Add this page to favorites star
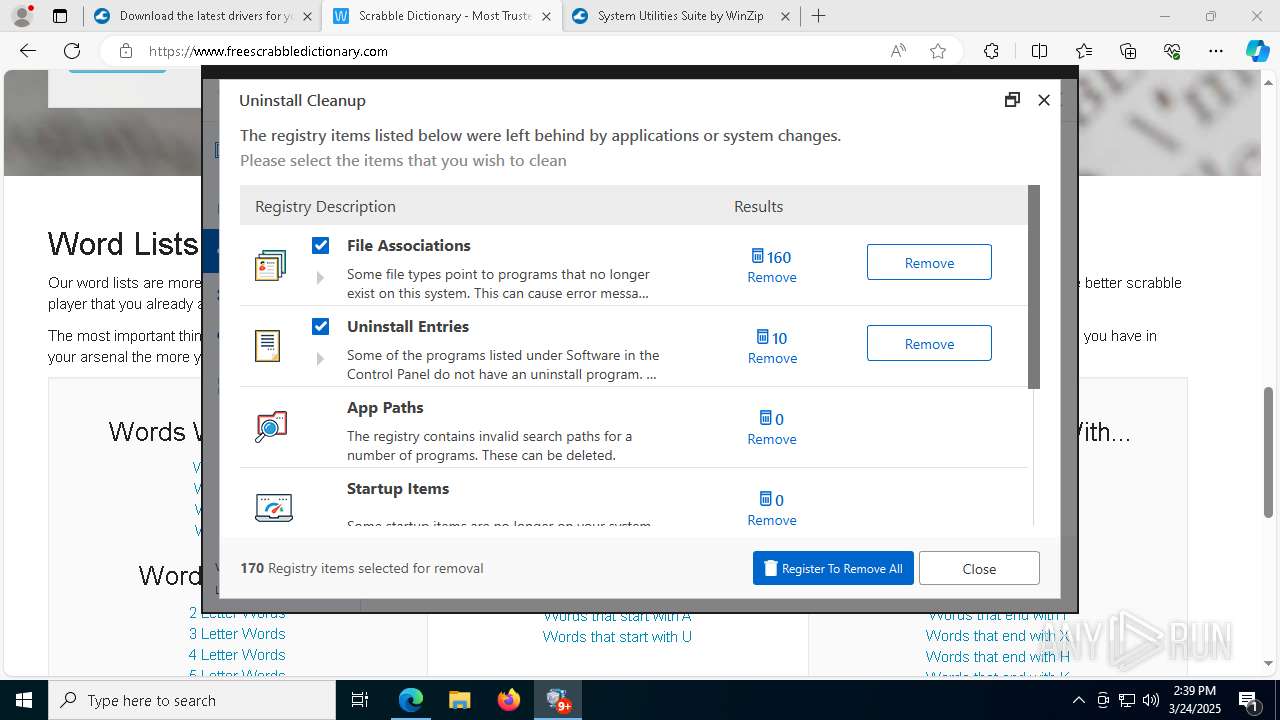The image size is (1280, 720). point(938,51)
